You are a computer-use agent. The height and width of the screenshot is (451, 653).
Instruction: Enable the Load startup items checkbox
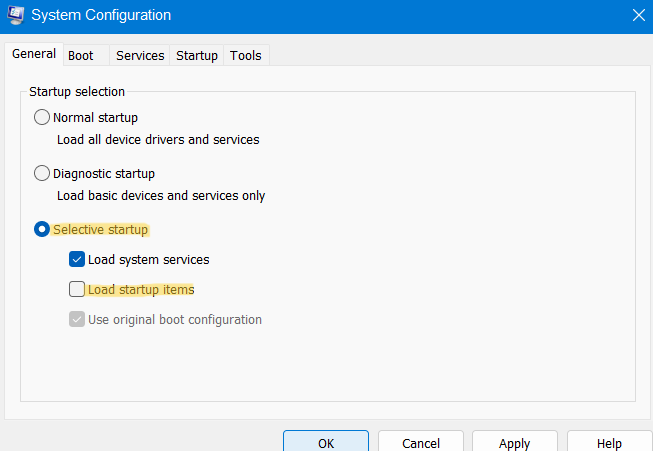[77, 290]
